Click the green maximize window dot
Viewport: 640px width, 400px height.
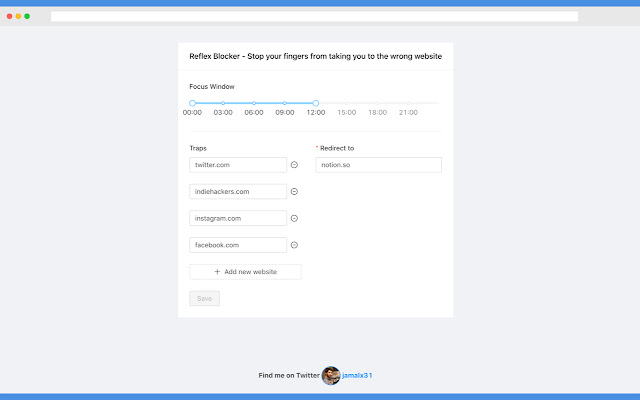coord(27,16)
